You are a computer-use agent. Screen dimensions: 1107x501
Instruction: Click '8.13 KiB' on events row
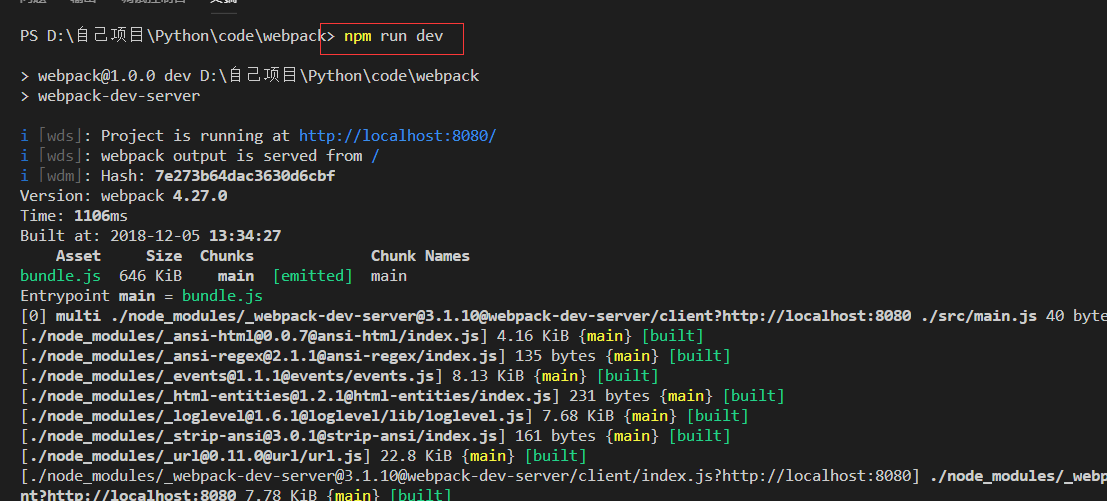coord(487,376)
